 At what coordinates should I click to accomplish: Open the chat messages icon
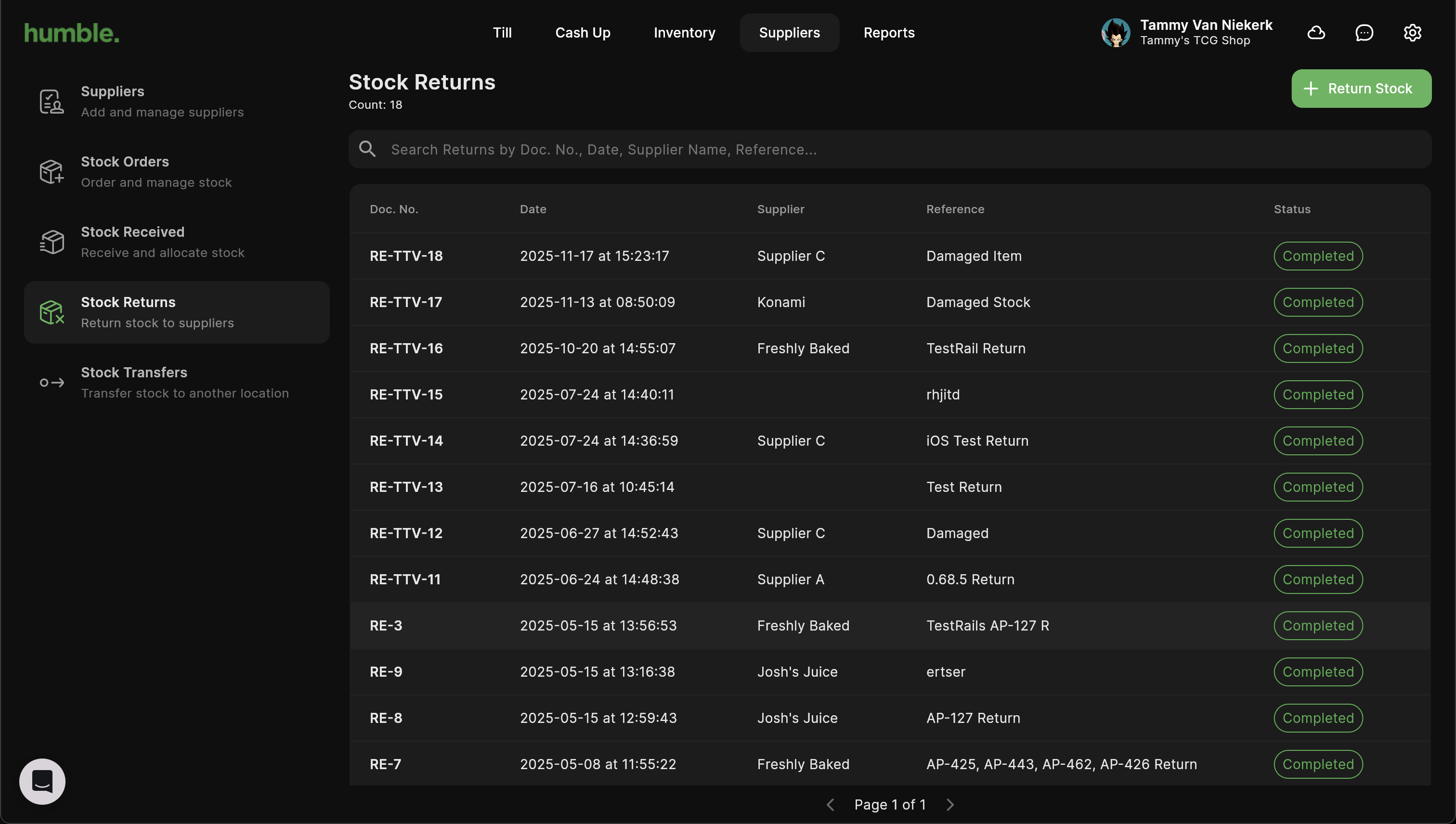(x=1364, y=33)
